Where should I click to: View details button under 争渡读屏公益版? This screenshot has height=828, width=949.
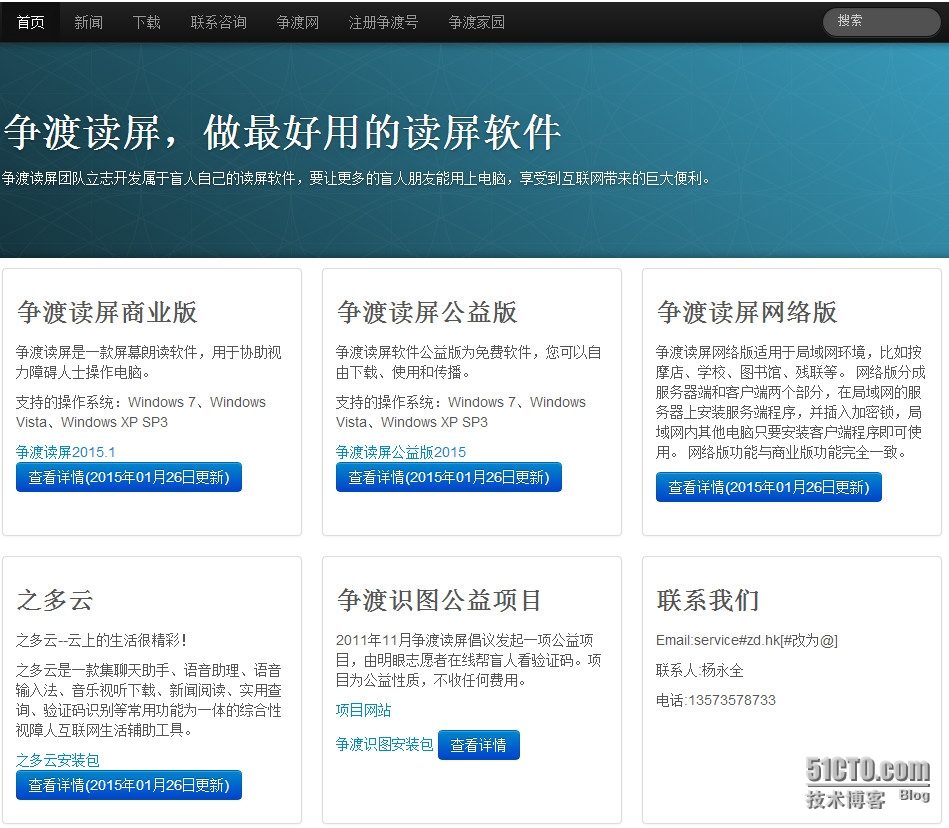point(448,477)
